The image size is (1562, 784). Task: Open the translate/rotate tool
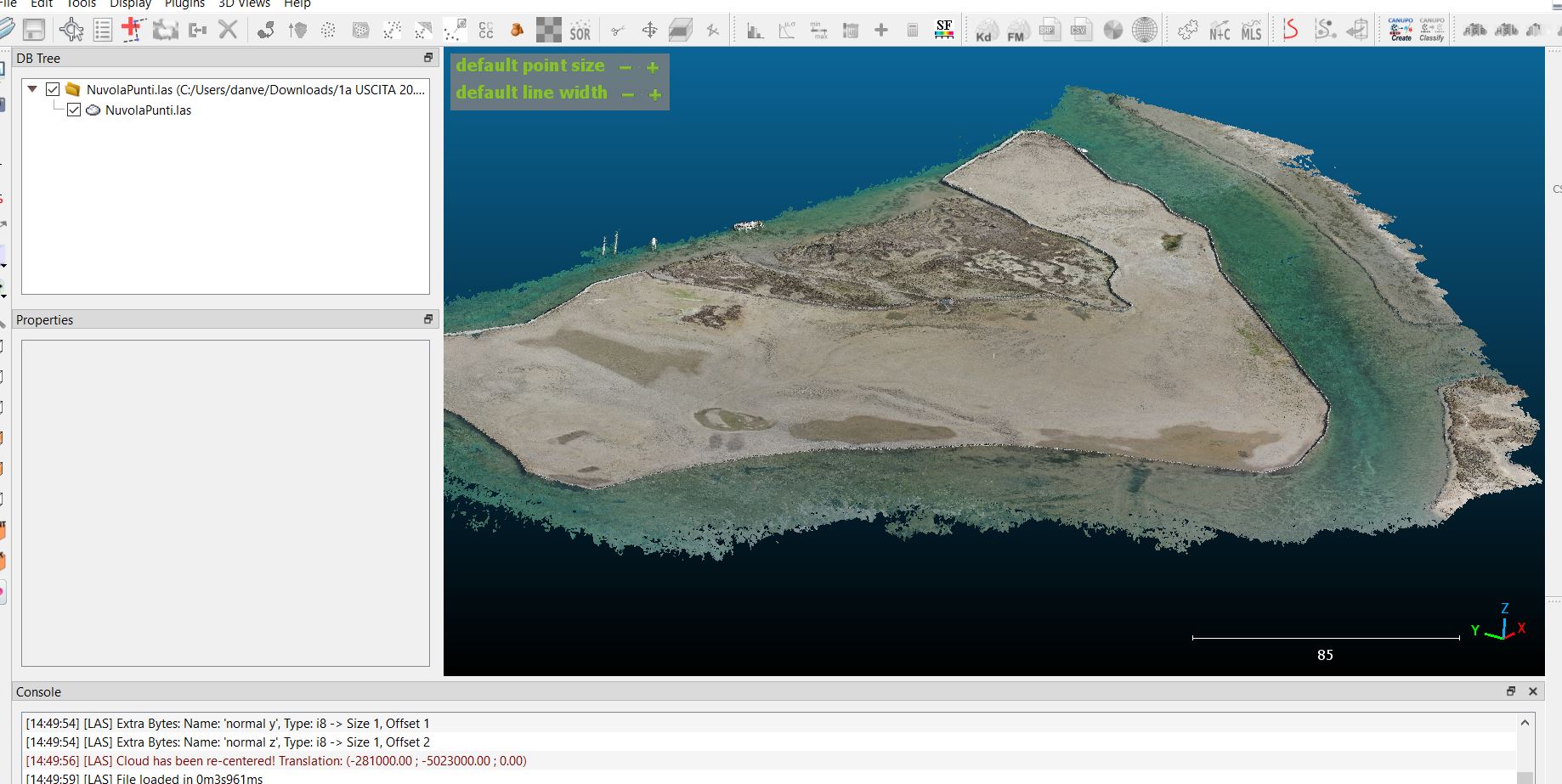coord(648,28)
